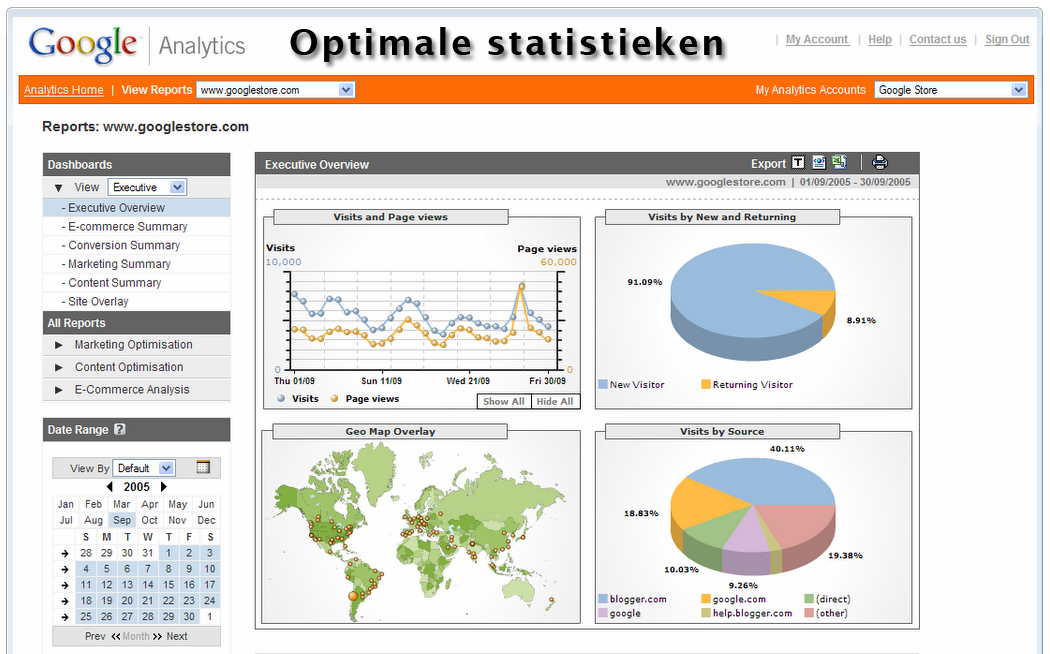
Task: Open E-commerce Summary dashboard
Action: click(137, 226)
